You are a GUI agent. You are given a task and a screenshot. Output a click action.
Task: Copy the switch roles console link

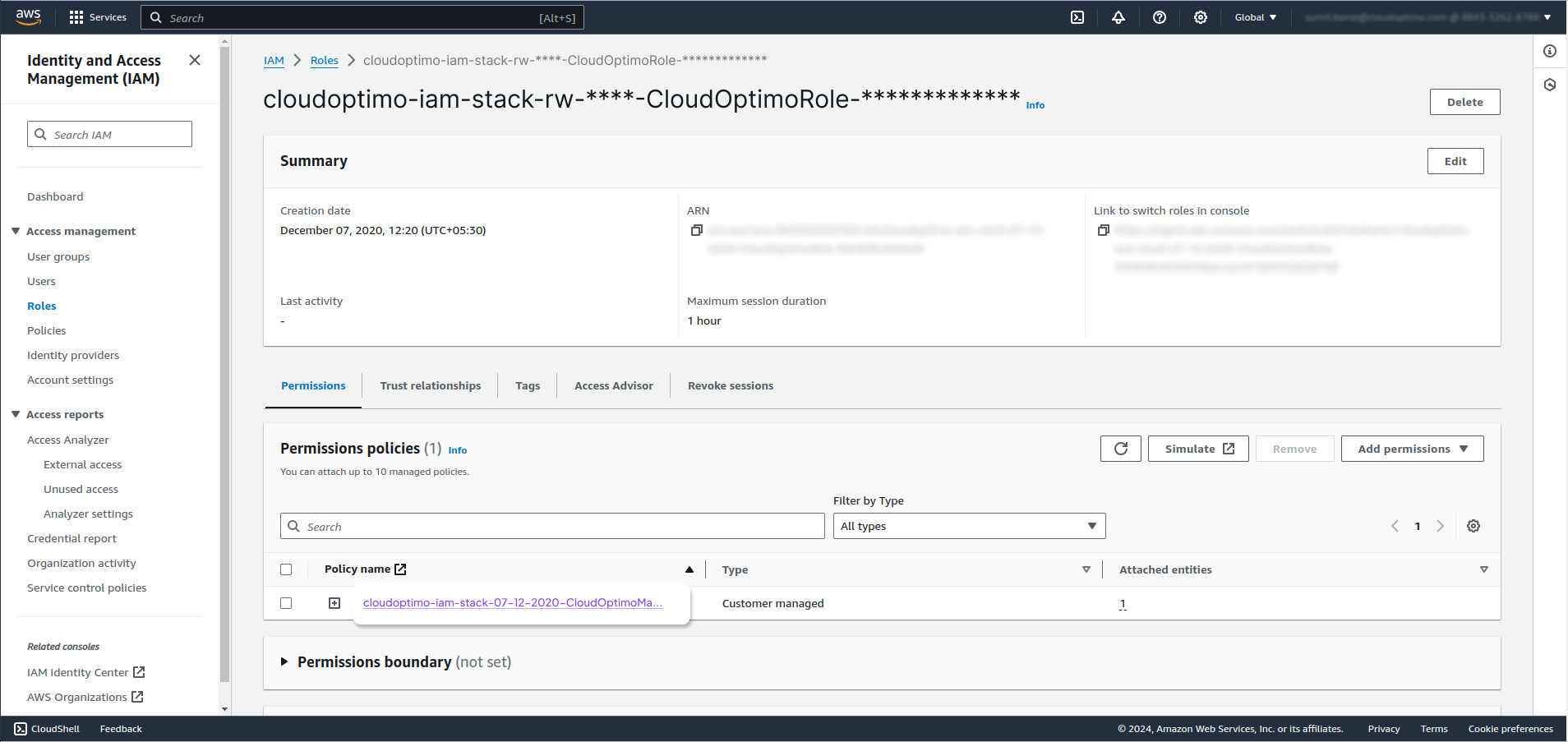tap(1104, 230)
